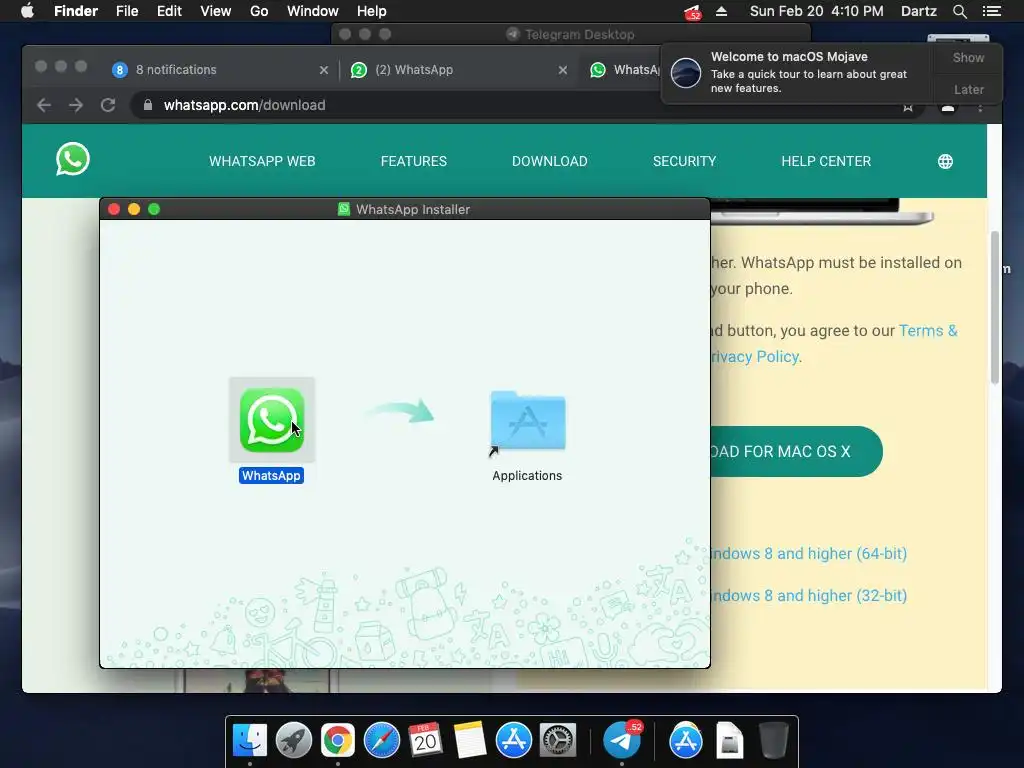1024x768 pixels.
Task: Click eject icon in menu bar
Action: click(722, 11)
